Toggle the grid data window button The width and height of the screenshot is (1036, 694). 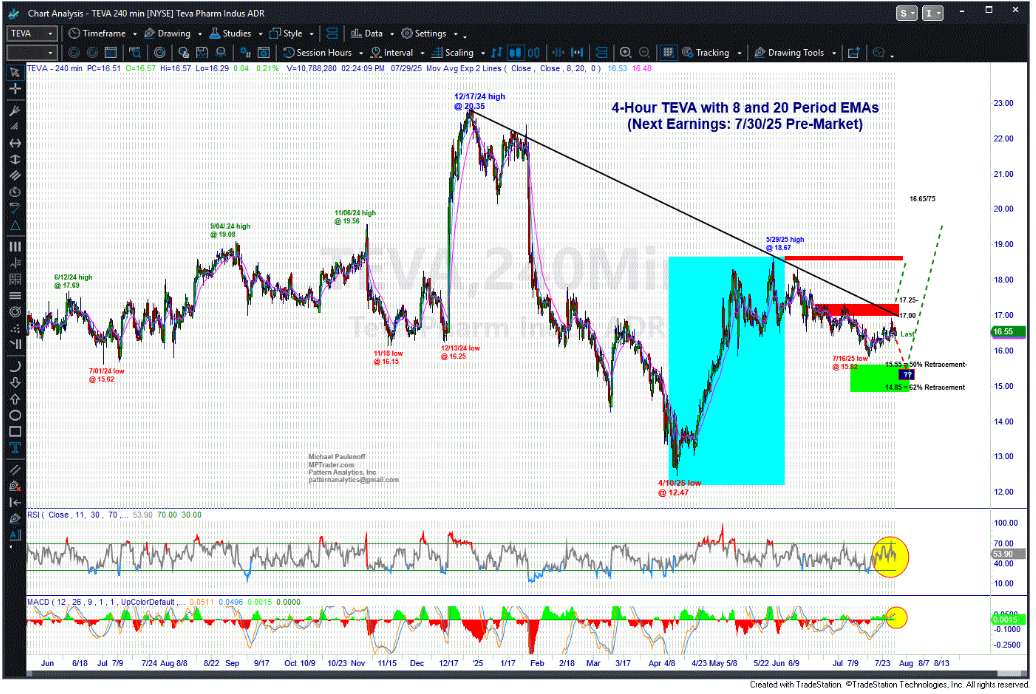(669, 53)
